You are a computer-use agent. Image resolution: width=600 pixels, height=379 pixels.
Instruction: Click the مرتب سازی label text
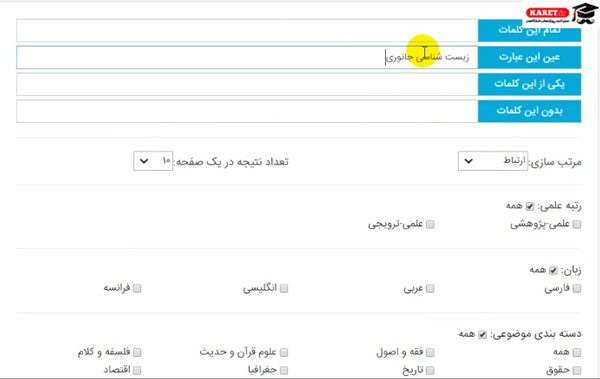555,162
